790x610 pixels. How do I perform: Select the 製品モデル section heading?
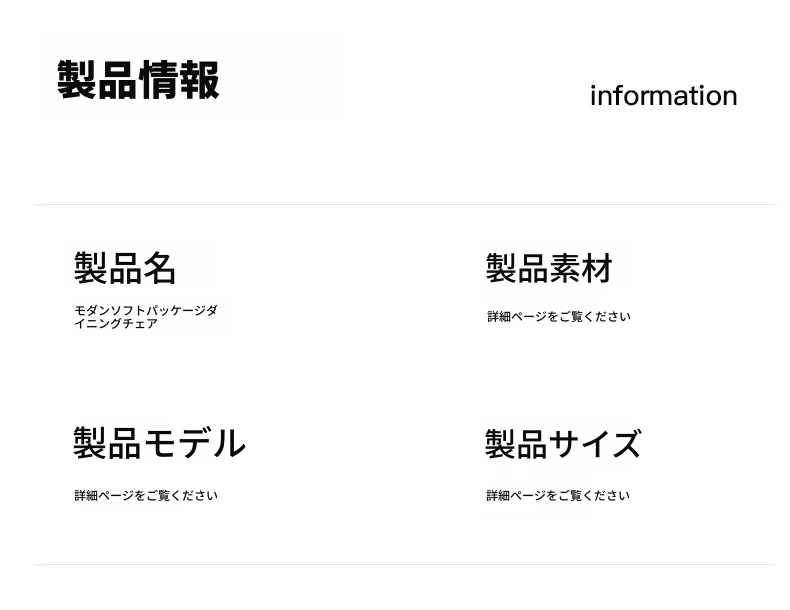tap(159, 443)
